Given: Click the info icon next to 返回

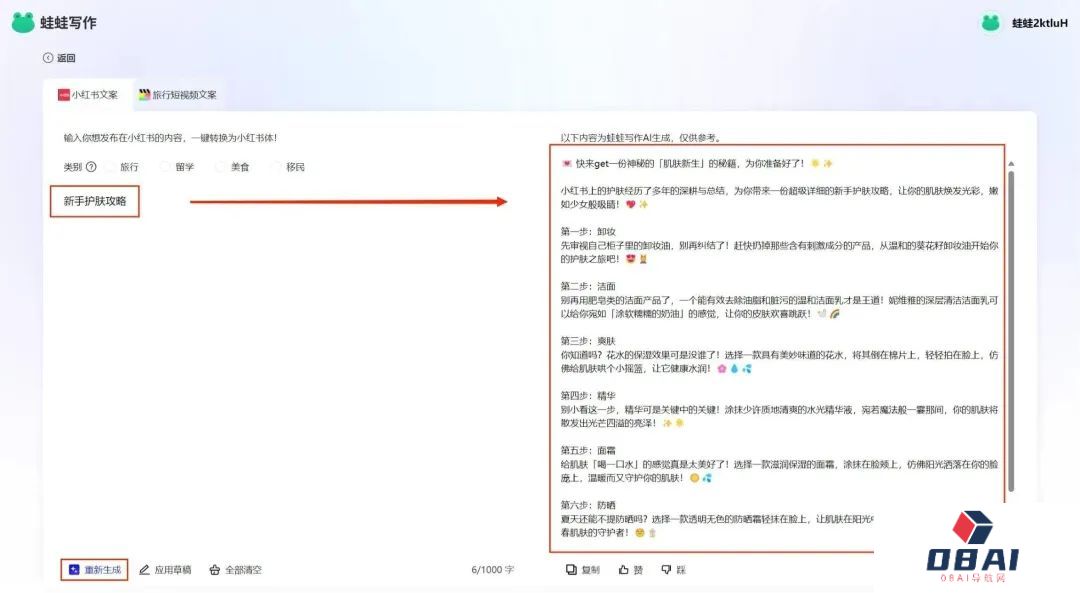Looking at the screenshot, I should [x=48, y=59].
